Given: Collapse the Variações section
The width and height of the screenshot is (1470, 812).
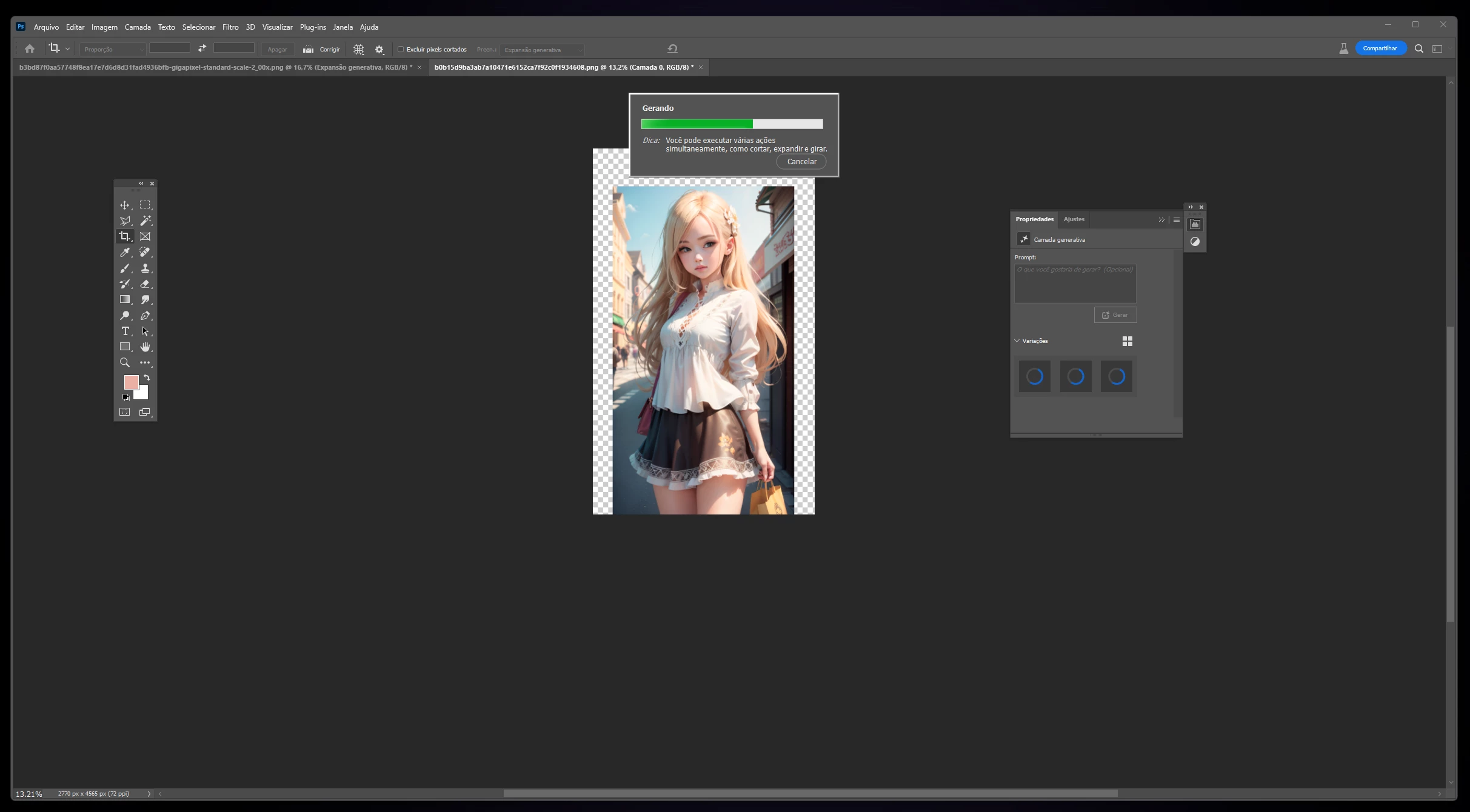Looking at the screenshot, I should [1017, 341].
